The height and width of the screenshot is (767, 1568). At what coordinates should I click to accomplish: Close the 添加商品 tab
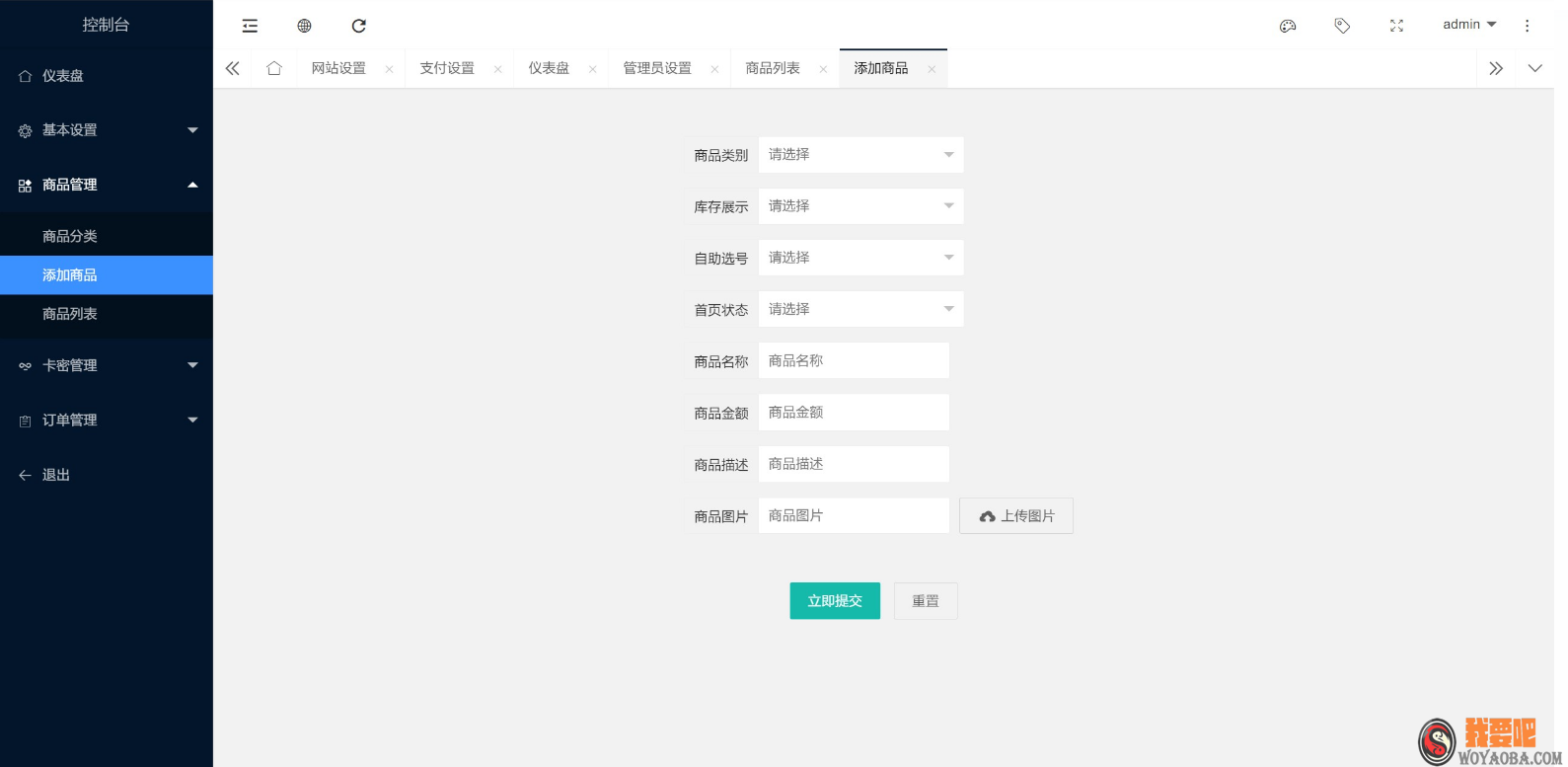point(932,69)
